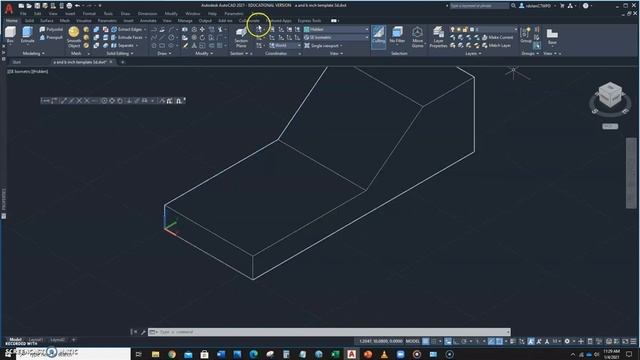Viewport: 640px width, 360px height.
Task: Click the Base view tool
Action: tap(552, 36)
